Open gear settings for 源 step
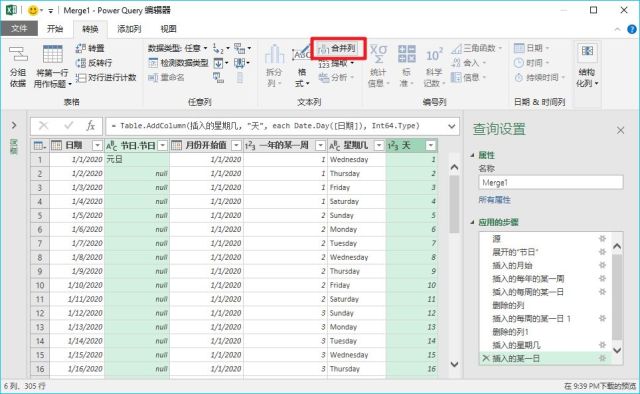640x394 pixels. tap(602, 239)
